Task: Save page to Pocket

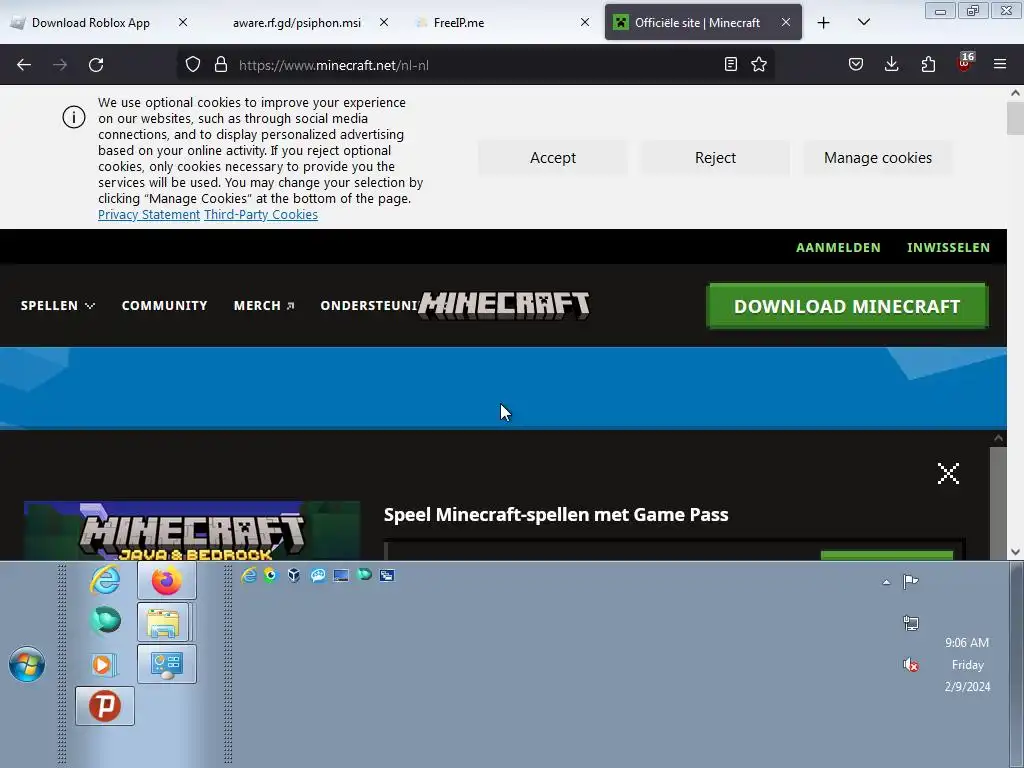Action: tap(856, 64)
